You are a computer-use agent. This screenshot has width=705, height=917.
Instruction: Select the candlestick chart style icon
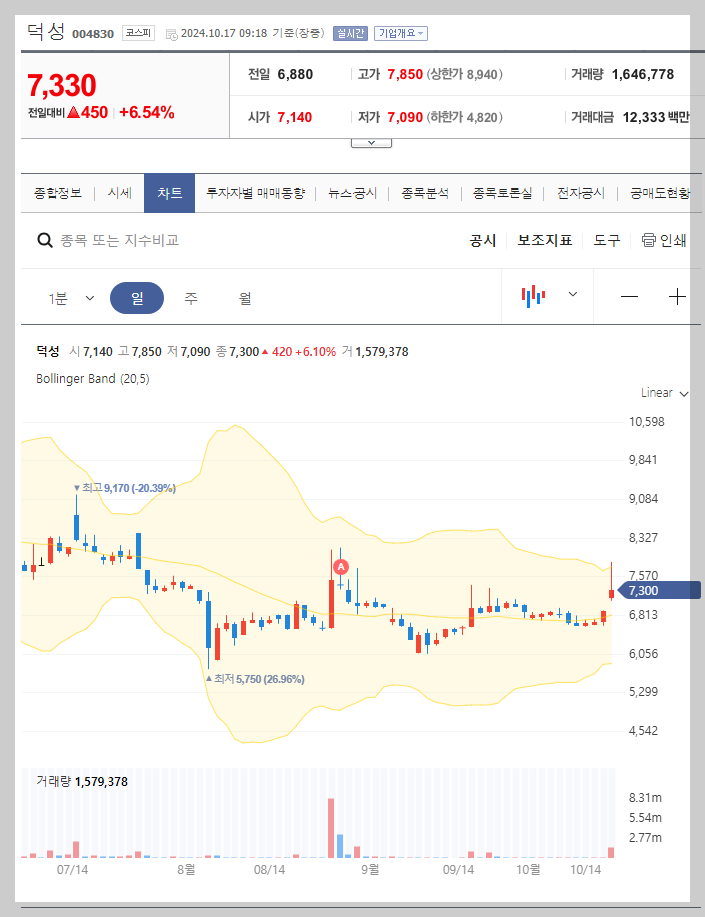tap(533, 296)
